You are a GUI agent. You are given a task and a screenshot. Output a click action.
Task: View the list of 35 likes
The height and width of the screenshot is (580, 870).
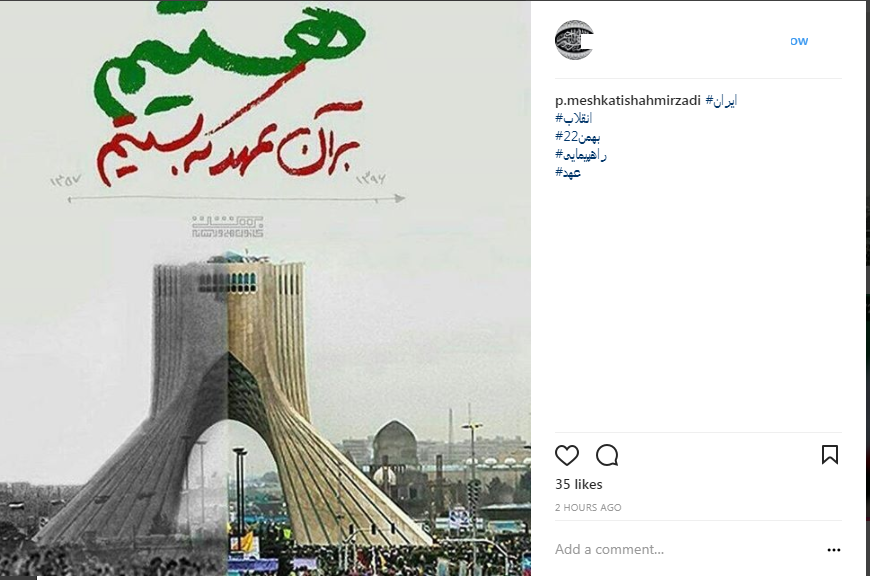(579, 485)
